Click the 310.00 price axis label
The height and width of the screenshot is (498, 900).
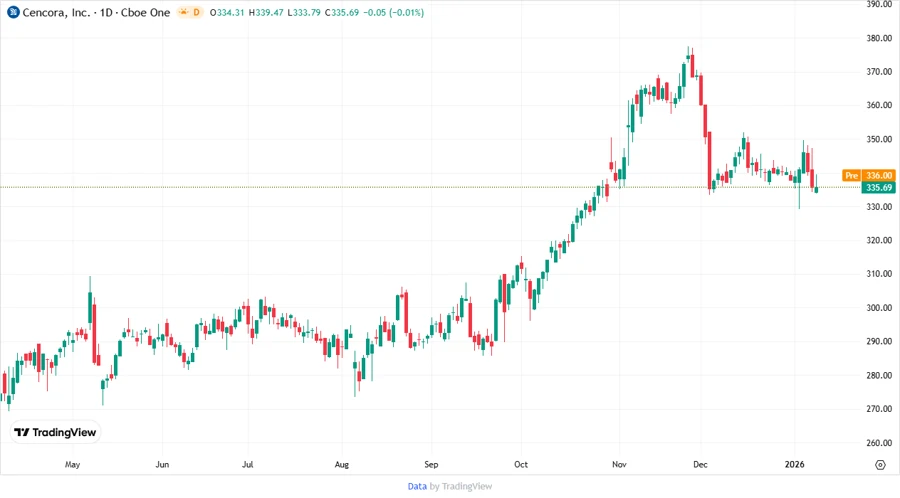[879, 274]
